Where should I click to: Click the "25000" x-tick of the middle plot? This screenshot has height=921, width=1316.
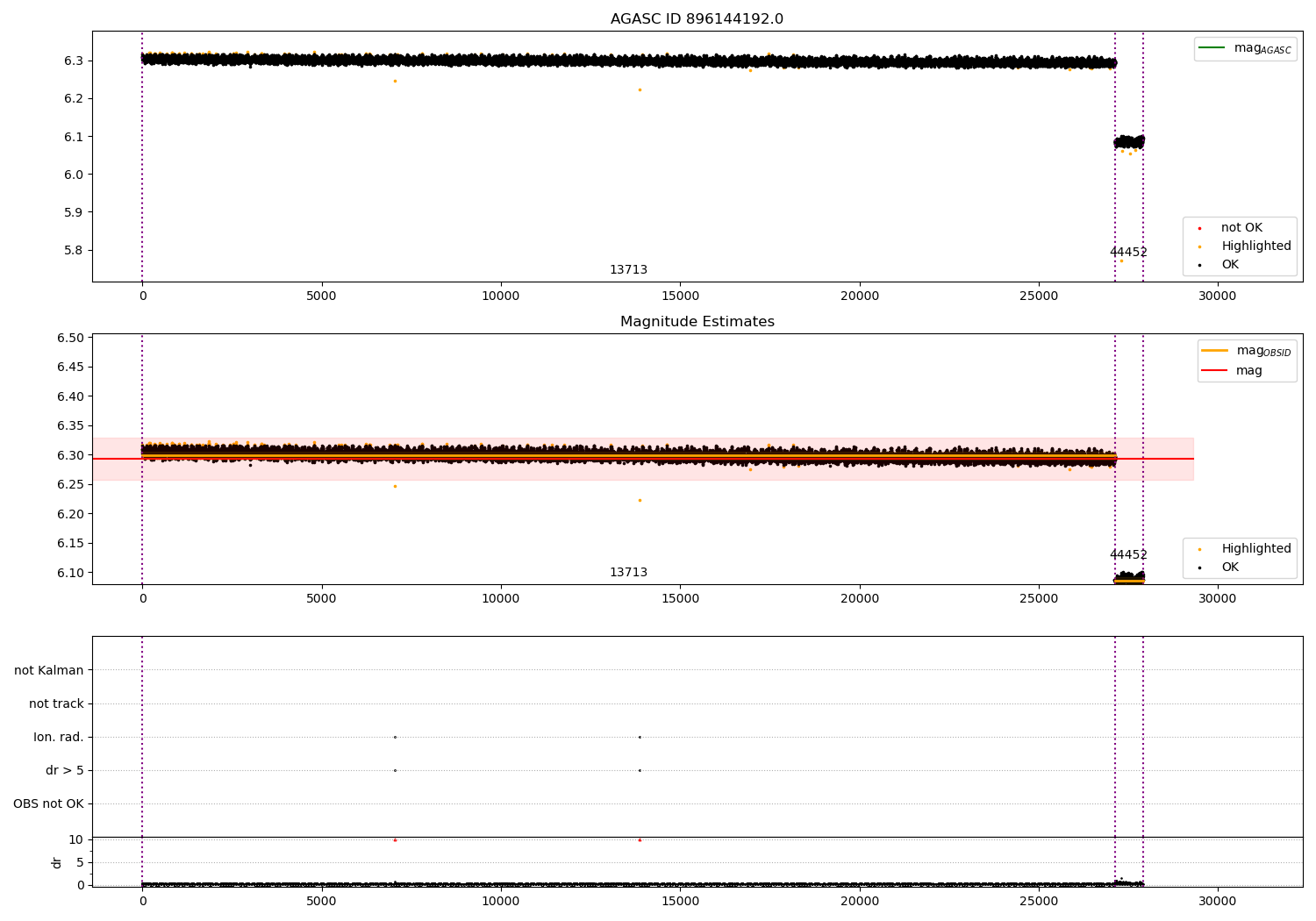(1039, 599)
